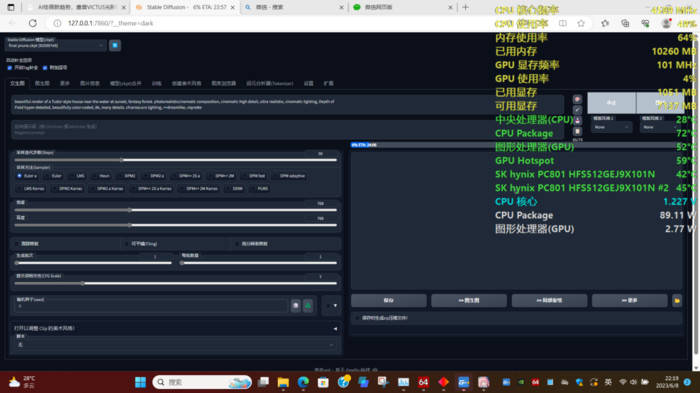
Task: Click the Windows Start button
Action: (141, 382)
